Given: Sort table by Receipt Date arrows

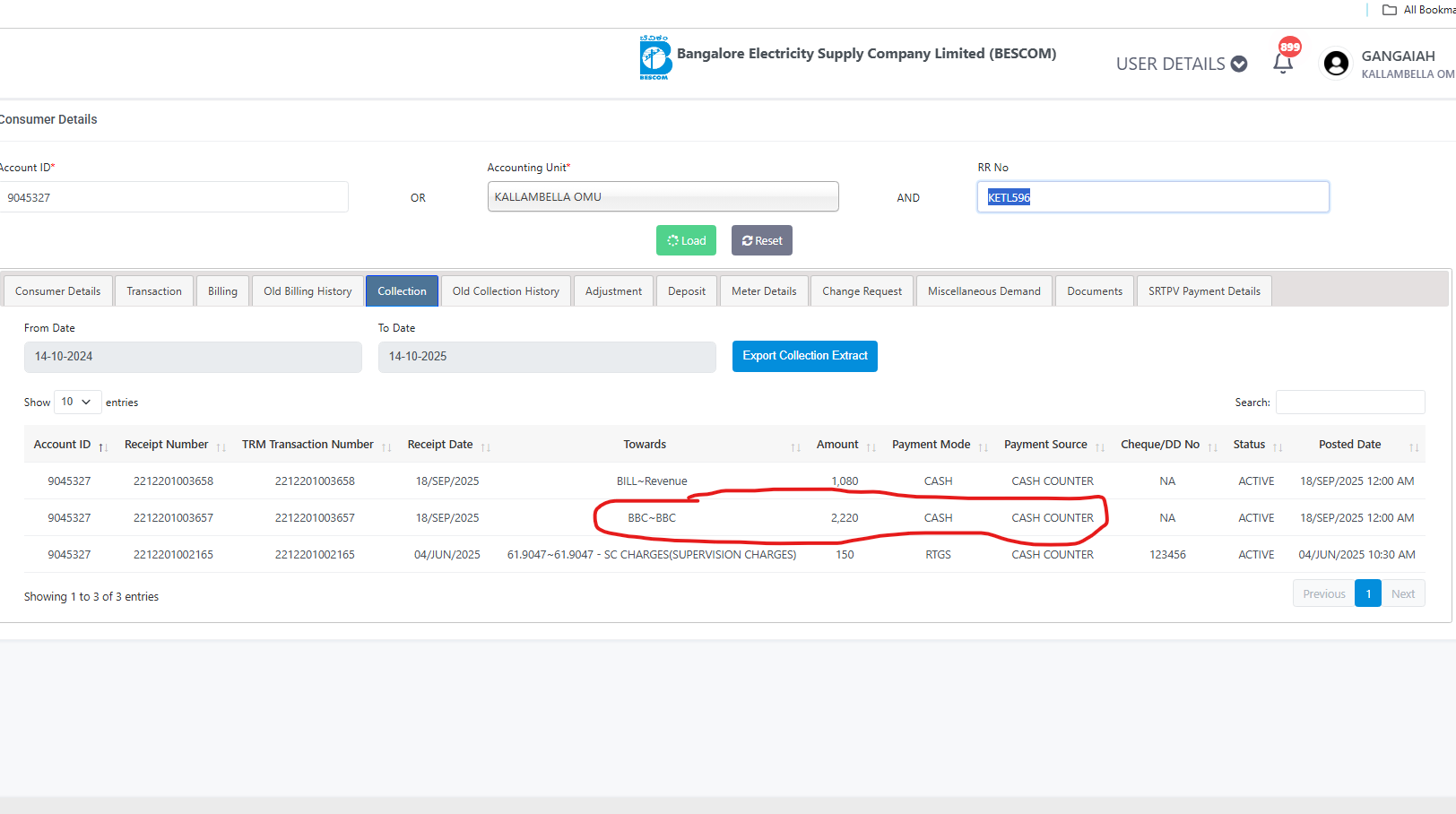Looking at the screenshot, I should click(486, 446).
